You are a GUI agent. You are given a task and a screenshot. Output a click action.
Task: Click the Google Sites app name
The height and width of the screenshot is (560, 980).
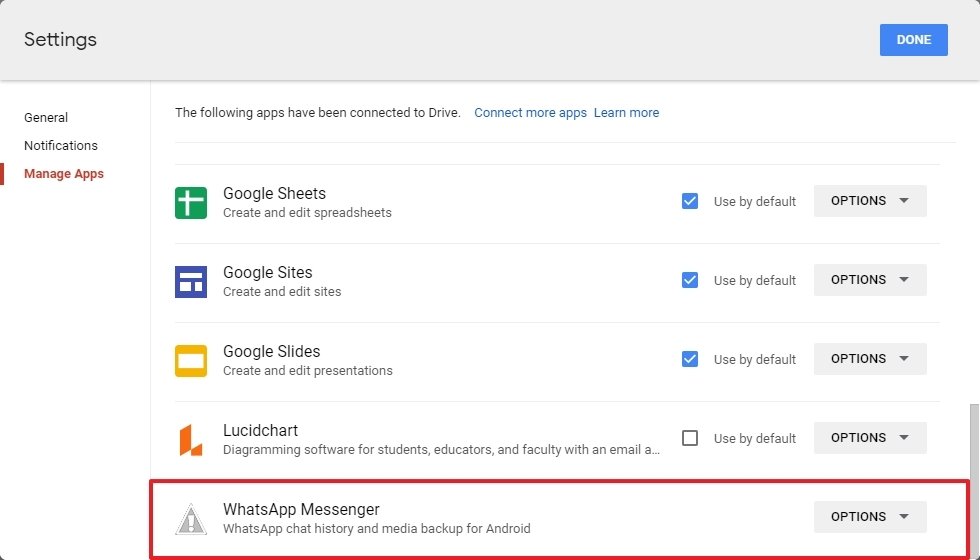(268, 272)
